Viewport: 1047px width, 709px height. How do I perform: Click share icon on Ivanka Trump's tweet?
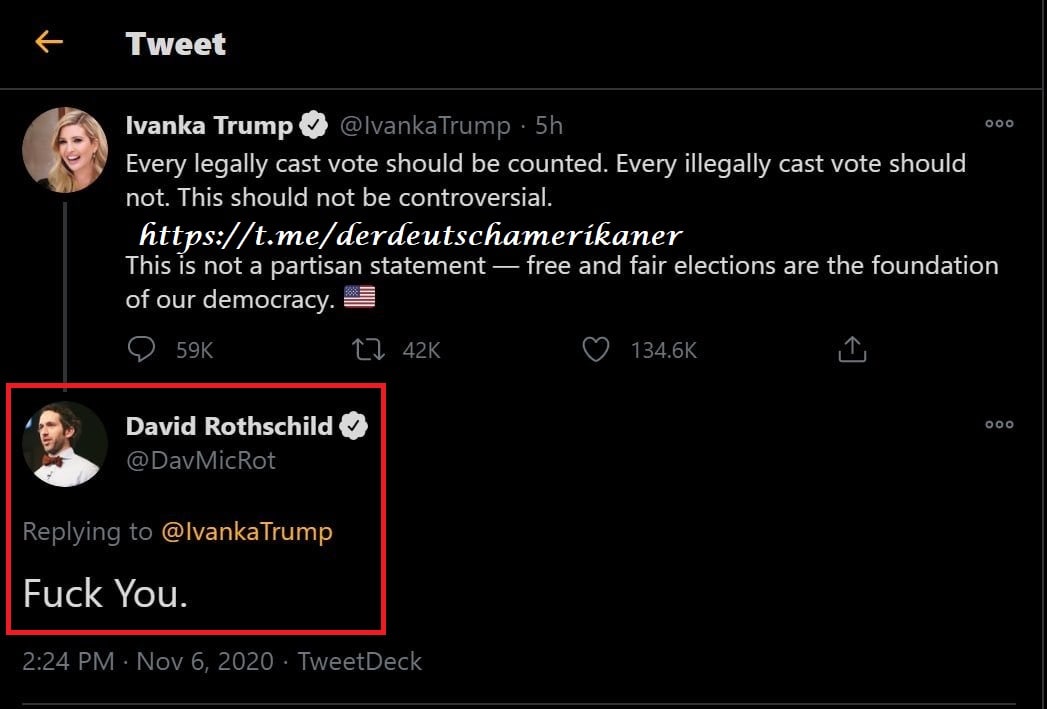850,349
